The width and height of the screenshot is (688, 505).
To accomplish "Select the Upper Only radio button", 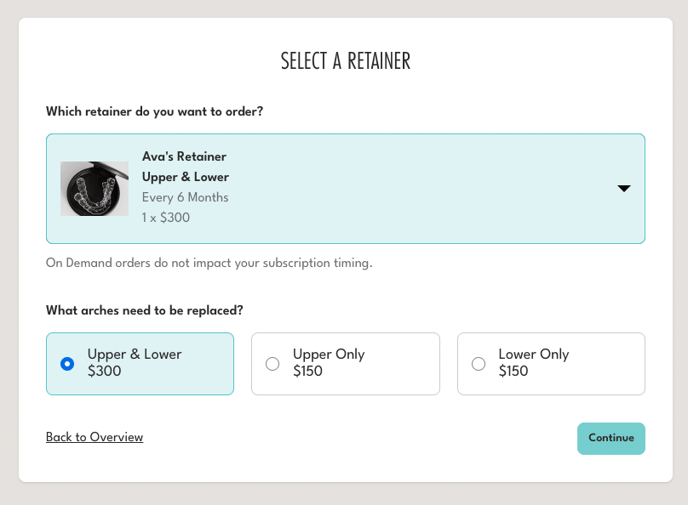I will coord(272,364).
